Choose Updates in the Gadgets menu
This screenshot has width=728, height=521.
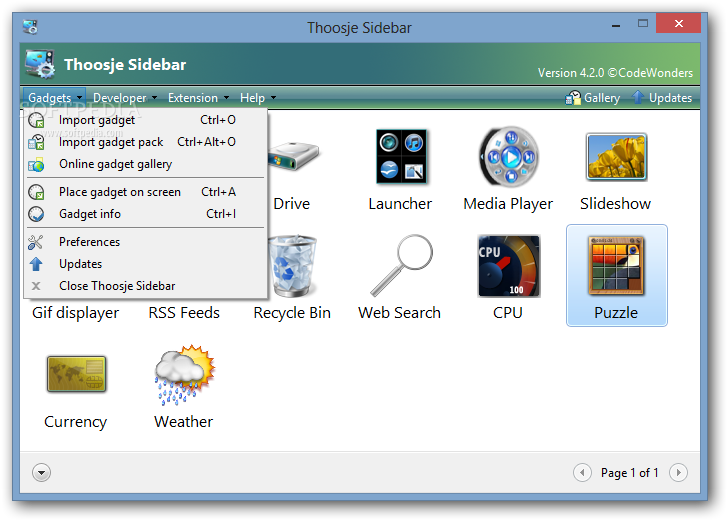[145, 264]
